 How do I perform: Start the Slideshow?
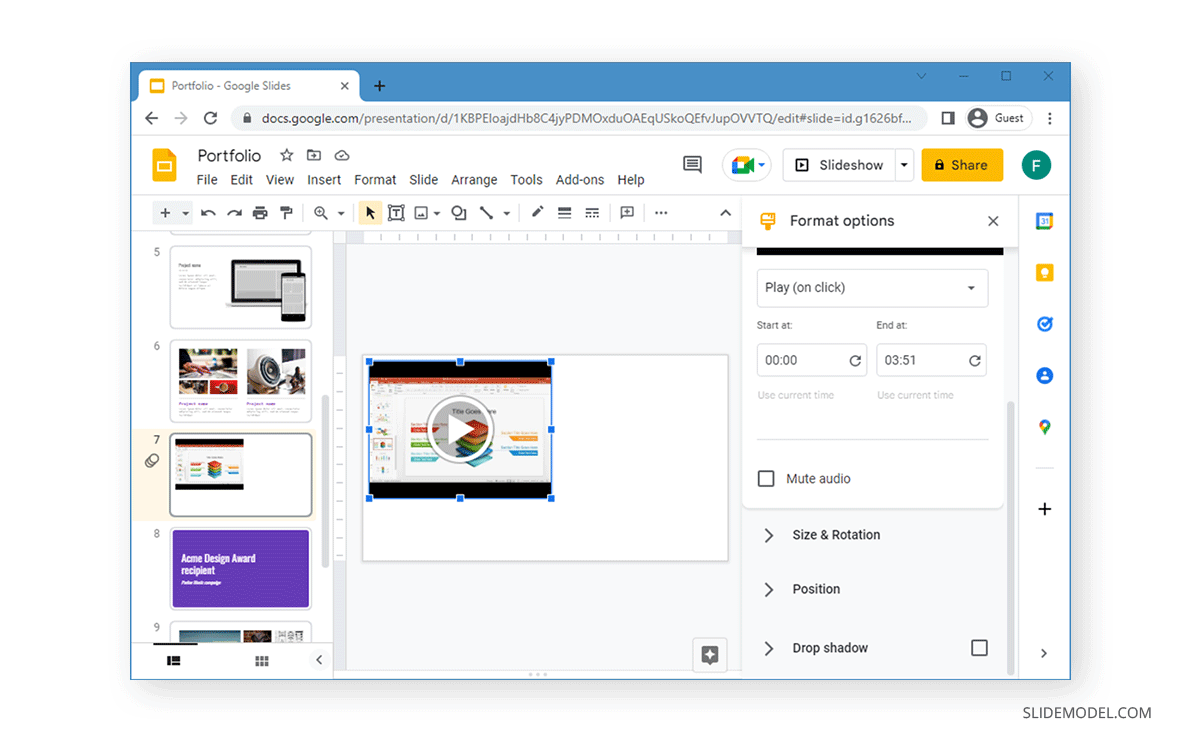tap(839, 165)
